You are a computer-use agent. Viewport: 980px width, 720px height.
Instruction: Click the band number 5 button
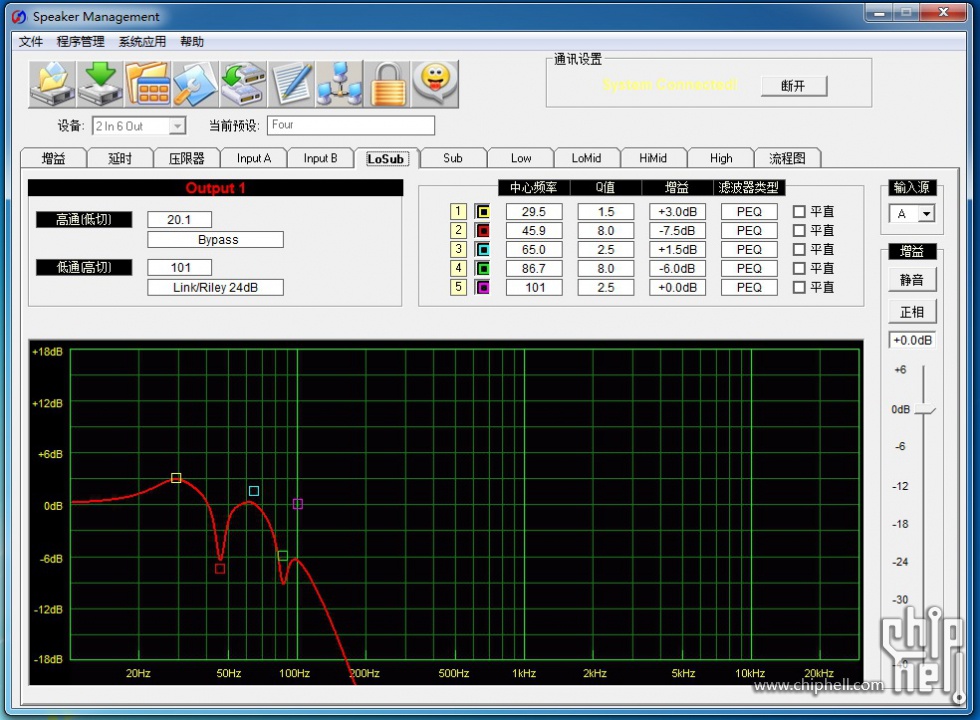click(x=458, y=288)
